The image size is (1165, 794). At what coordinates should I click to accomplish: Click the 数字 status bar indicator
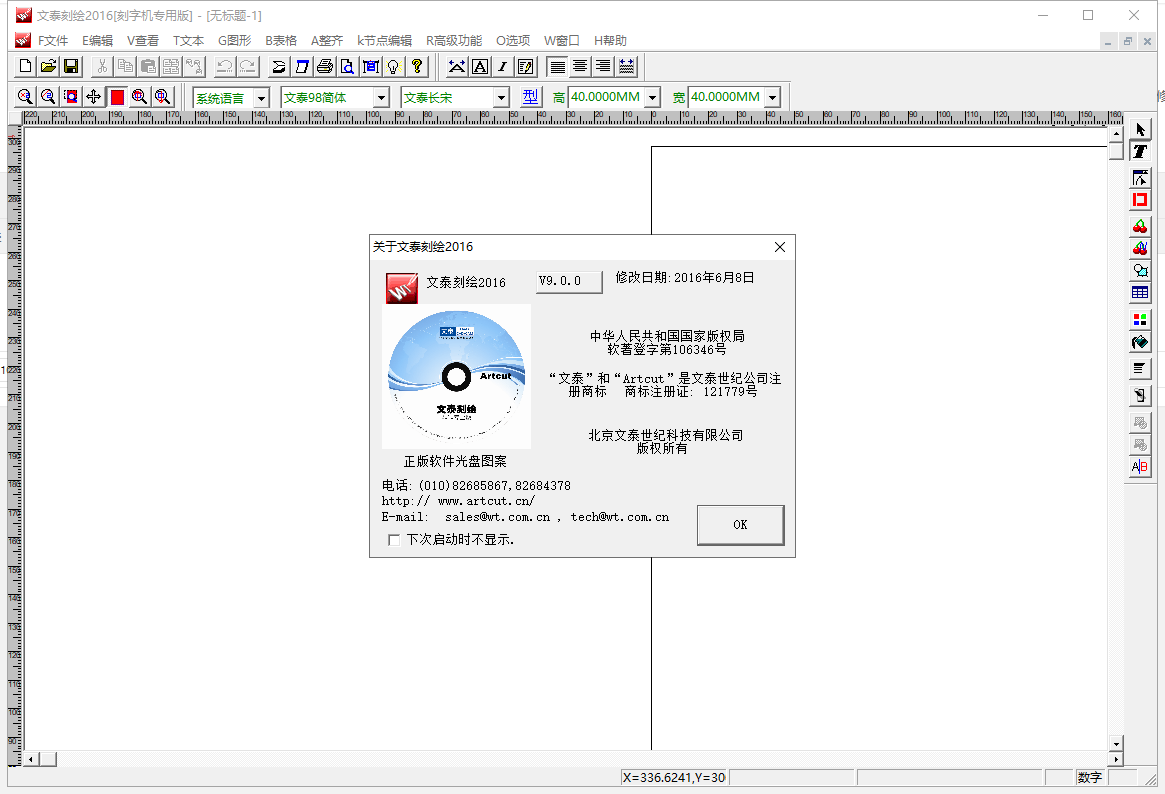click(x=1089, y=778)
